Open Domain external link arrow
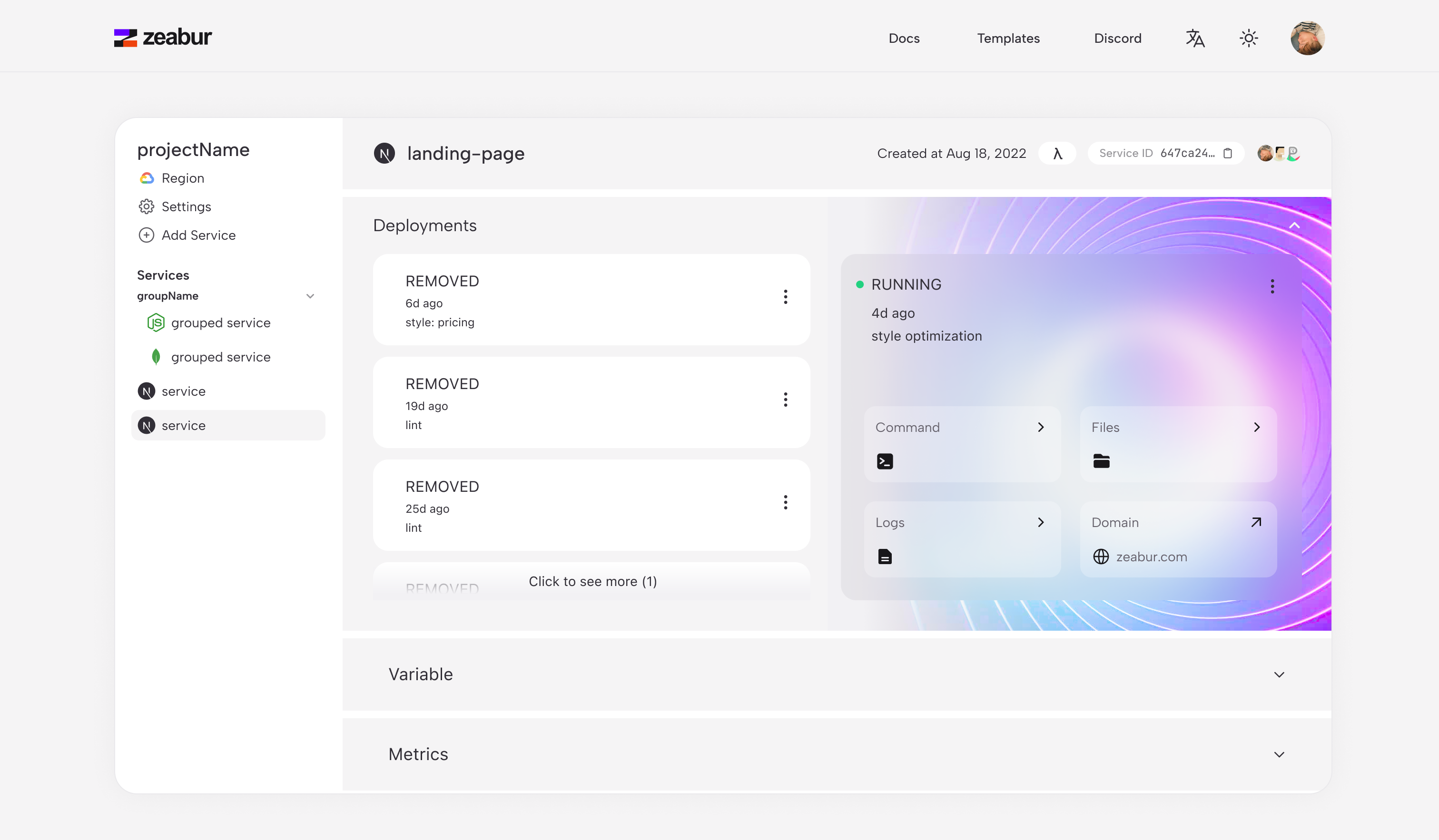The height and width of the screenshot is (840, 1439). click(x=1256, y=523)
